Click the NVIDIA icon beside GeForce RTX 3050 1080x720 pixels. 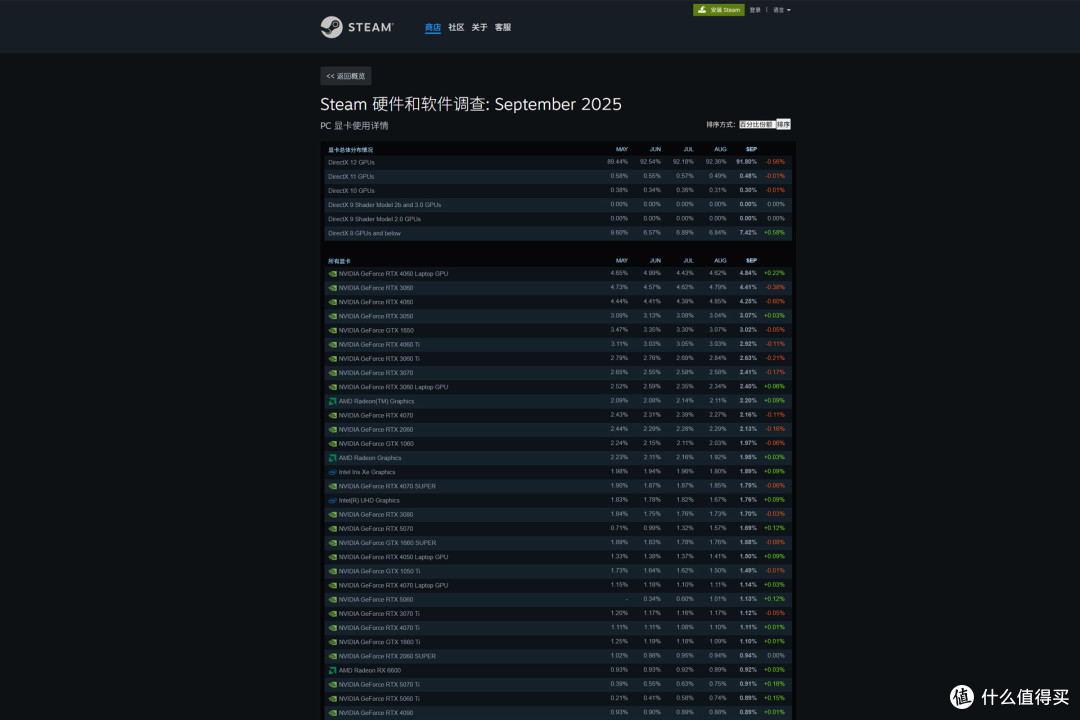[x=333, y=316]
